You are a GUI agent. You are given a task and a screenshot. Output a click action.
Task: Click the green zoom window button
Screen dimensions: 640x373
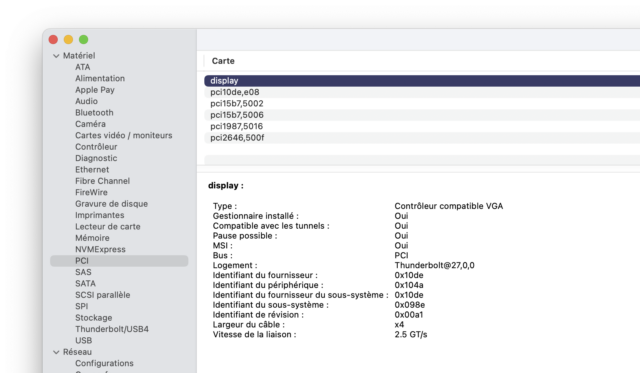click(84, 40)
